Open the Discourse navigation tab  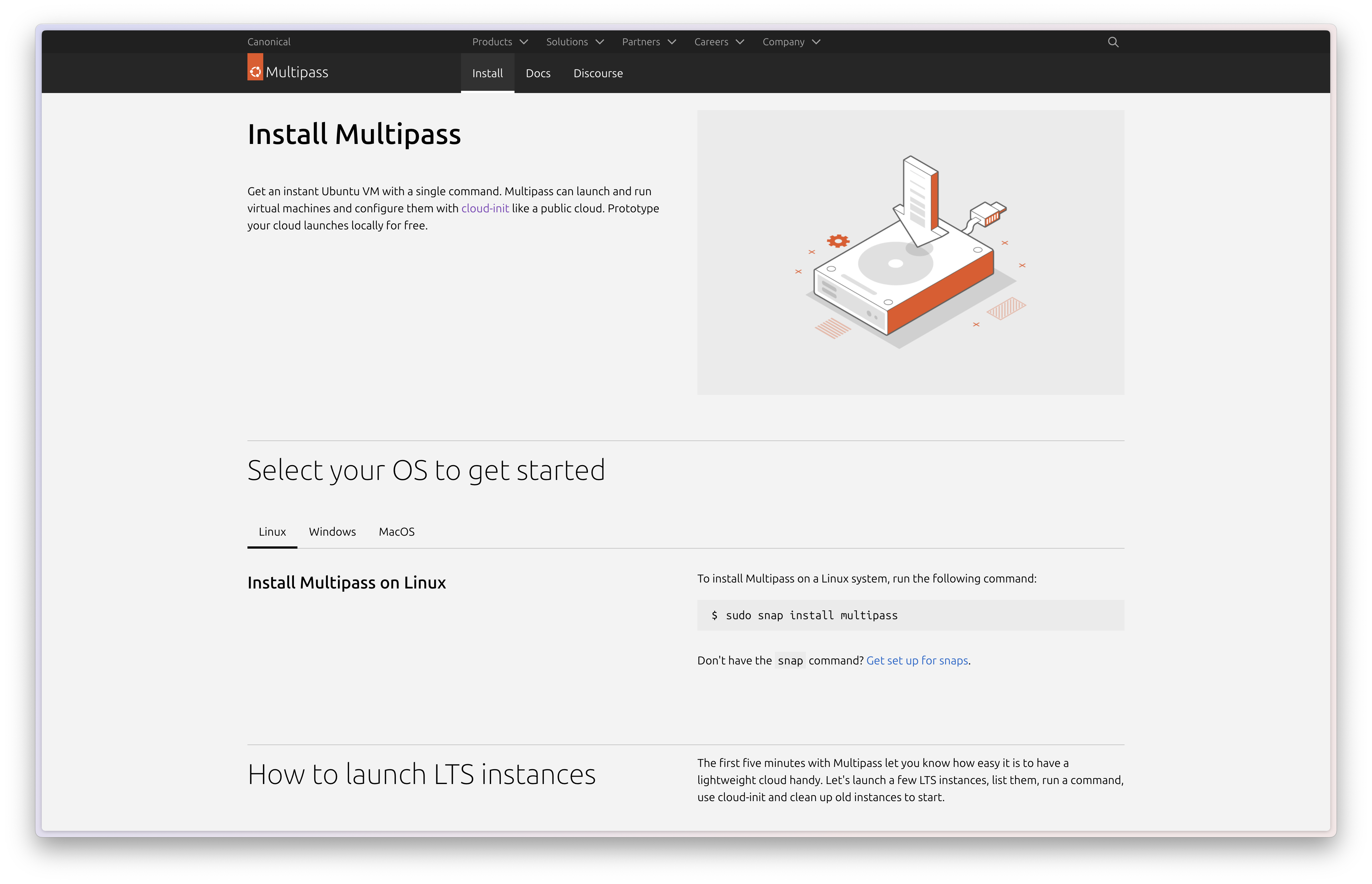pyautogui.click(x=598, y=73)
